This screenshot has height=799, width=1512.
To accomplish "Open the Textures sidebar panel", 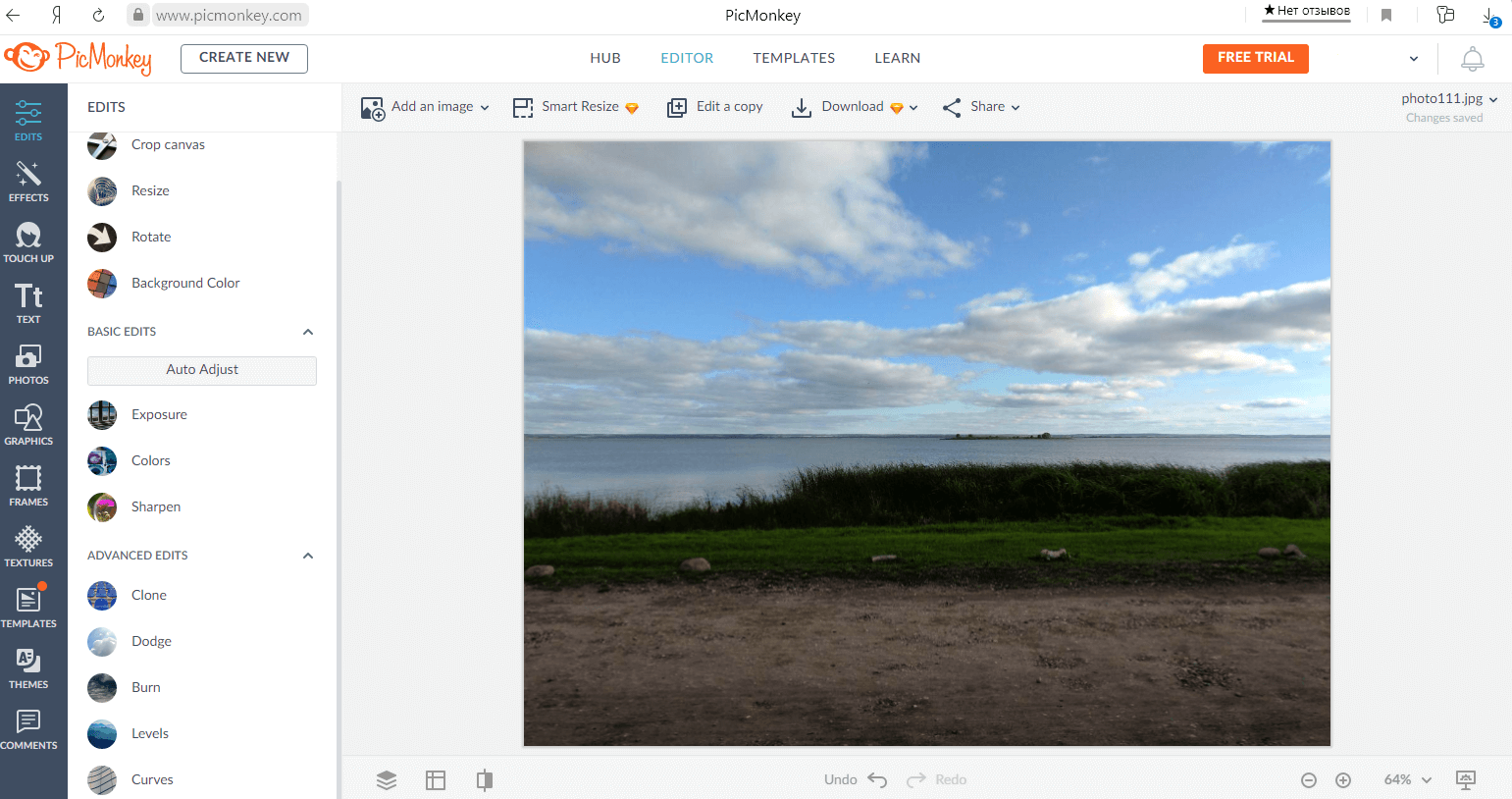I will click(x=28, y=547).
